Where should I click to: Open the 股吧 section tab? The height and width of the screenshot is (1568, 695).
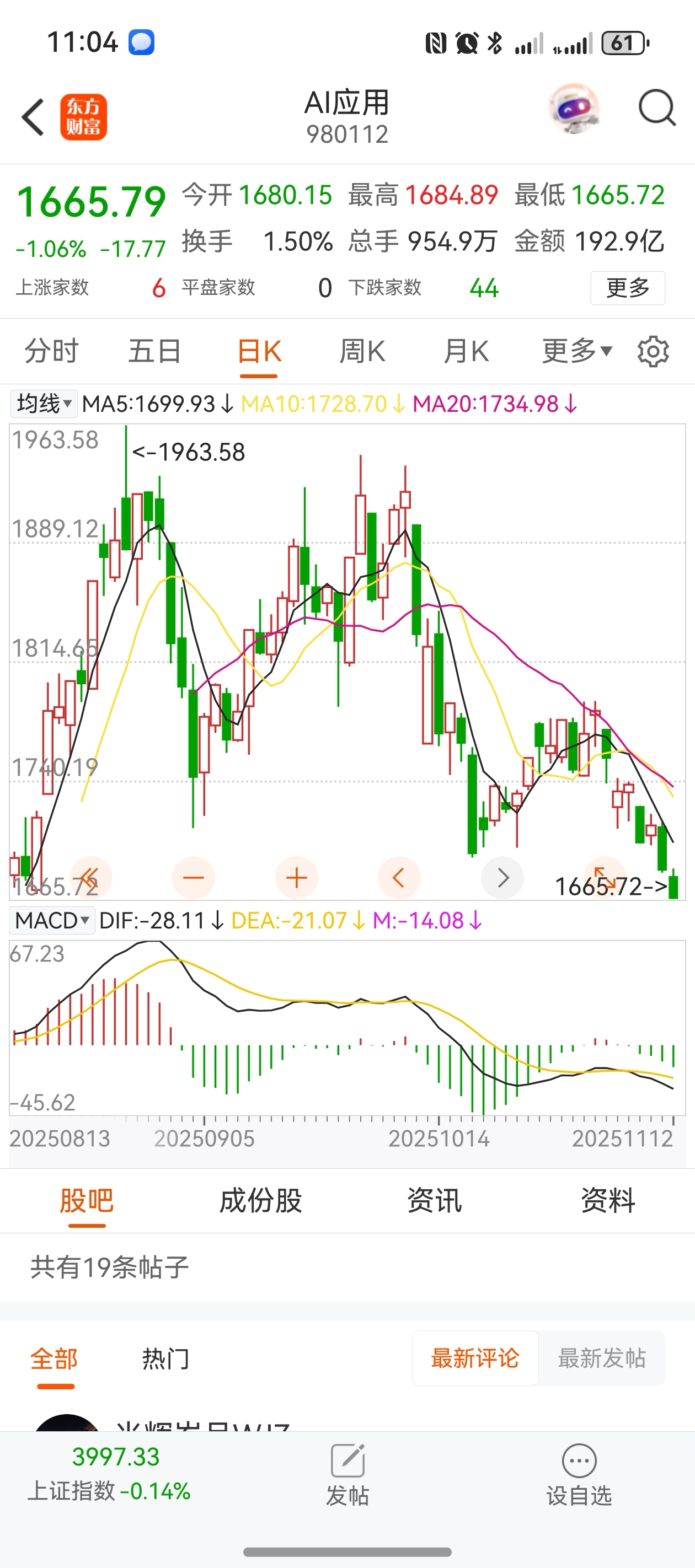pos(87,1201)
